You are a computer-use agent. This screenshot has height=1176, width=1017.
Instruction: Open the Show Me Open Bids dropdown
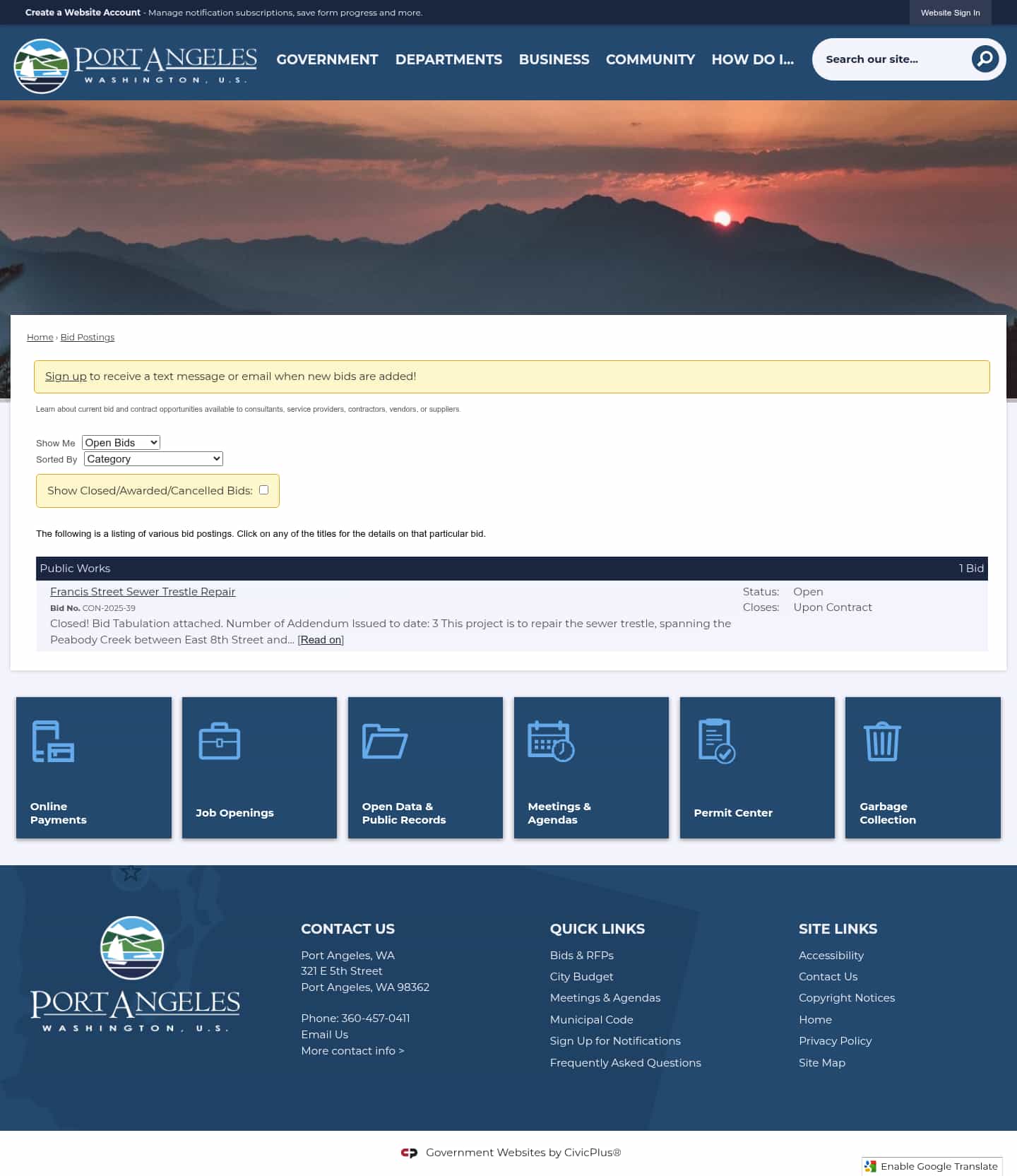pyautogui.click(x=121, y=442)
